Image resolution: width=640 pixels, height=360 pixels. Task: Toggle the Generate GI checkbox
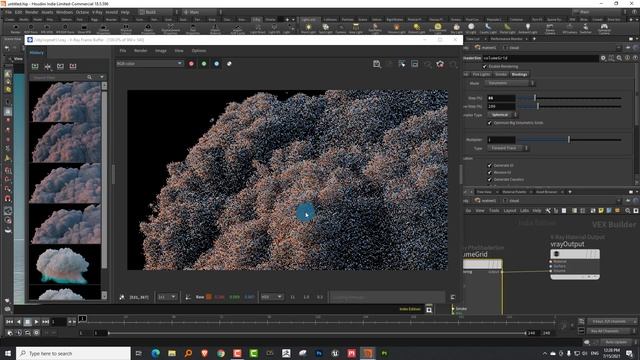coord(490,165)
